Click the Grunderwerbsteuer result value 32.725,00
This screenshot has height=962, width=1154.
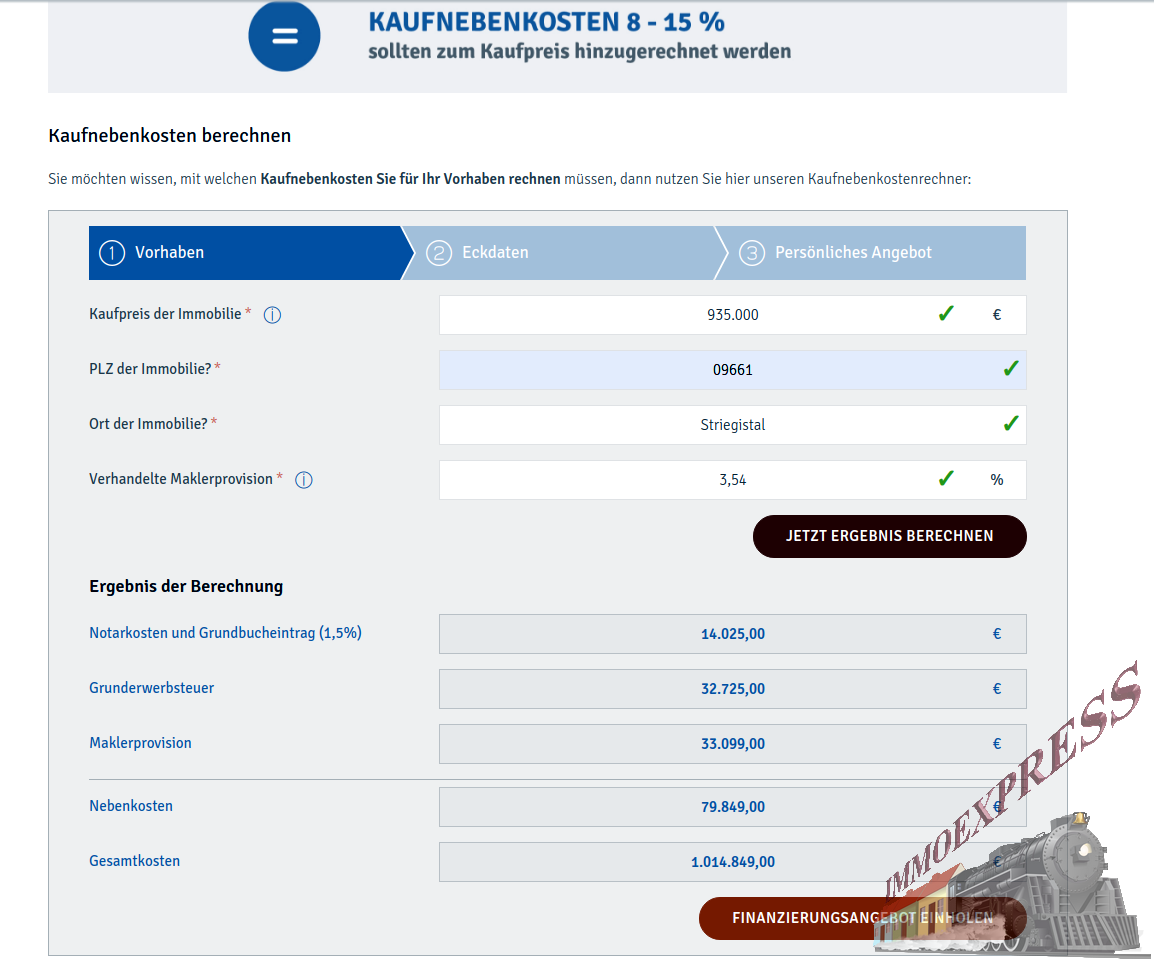click(732, 689)
